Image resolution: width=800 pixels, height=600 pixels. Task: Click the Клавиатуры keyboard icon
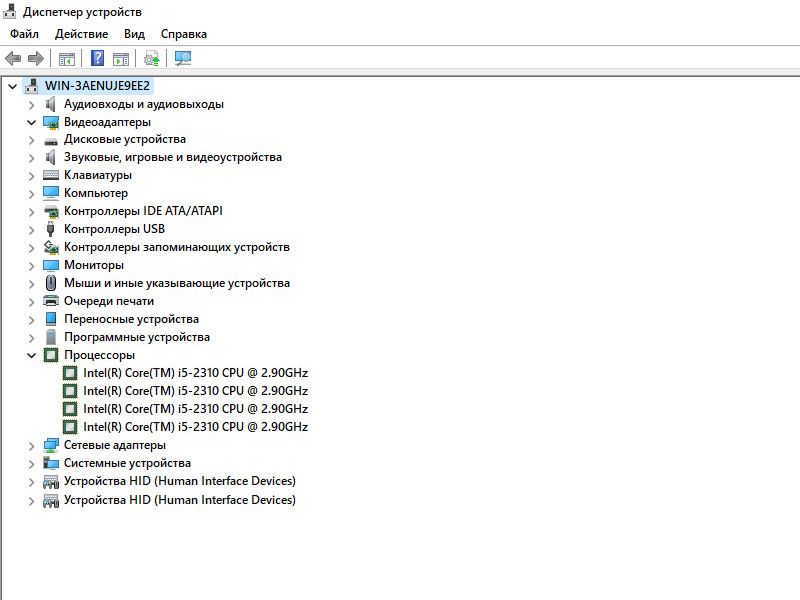pyautogui.click(x=51, y=176)
